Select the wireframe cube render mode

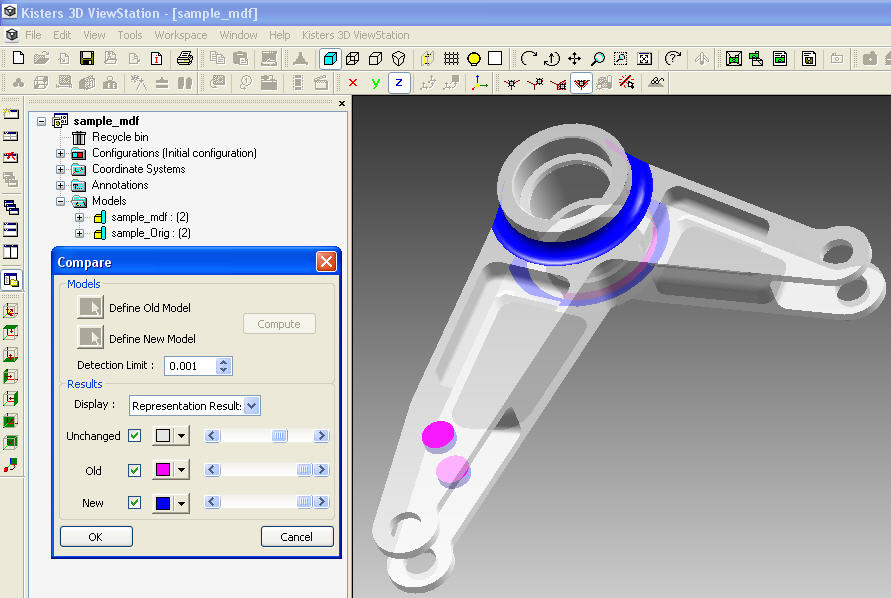pyautogui.click(x=353, y=58)
